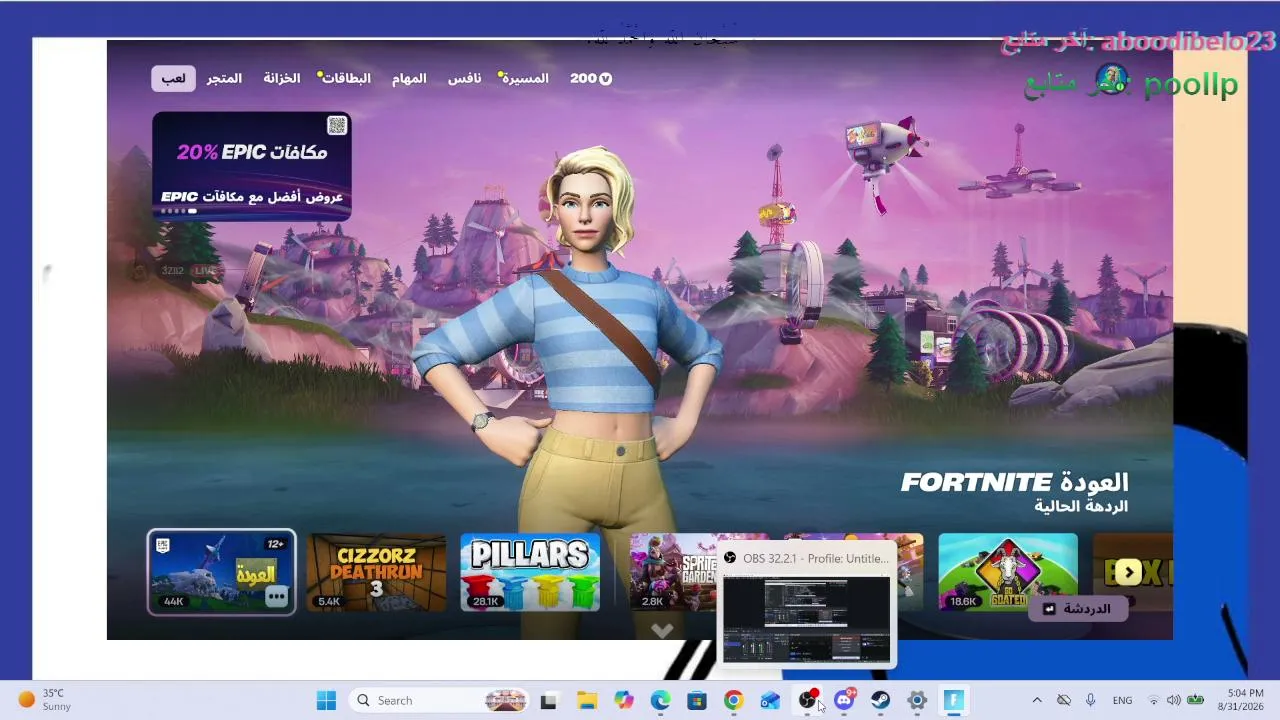1280x720 pixels.
Task: Open Task View on the taskbar
Action: (x=548, y=700)
